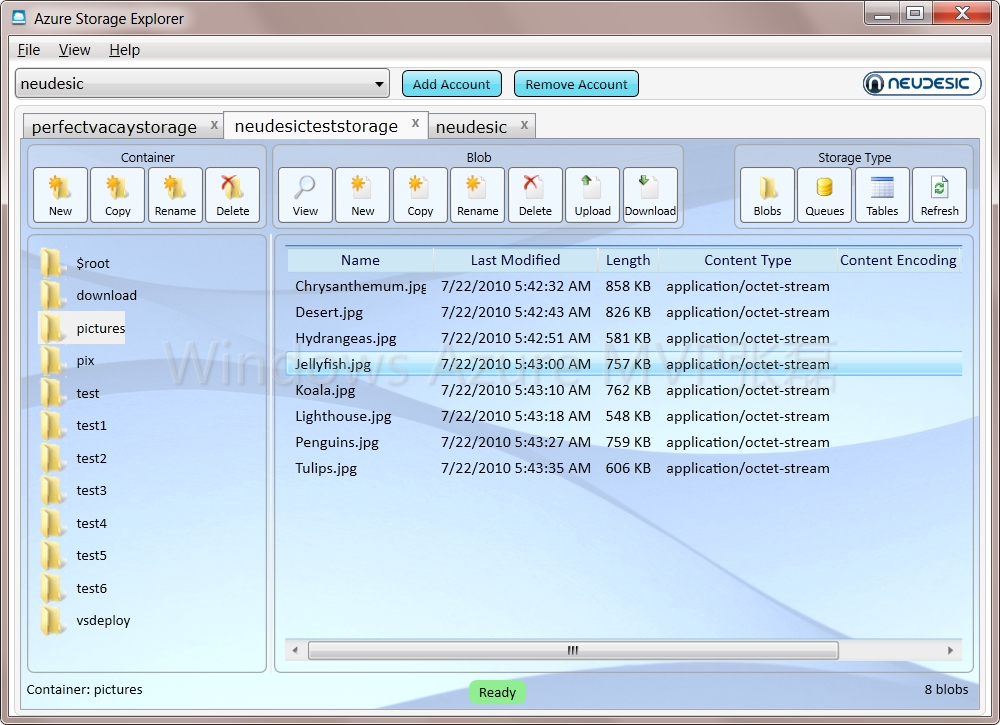Click the Ready status indicator
The image size is (1000, 725).
[497, 692]
